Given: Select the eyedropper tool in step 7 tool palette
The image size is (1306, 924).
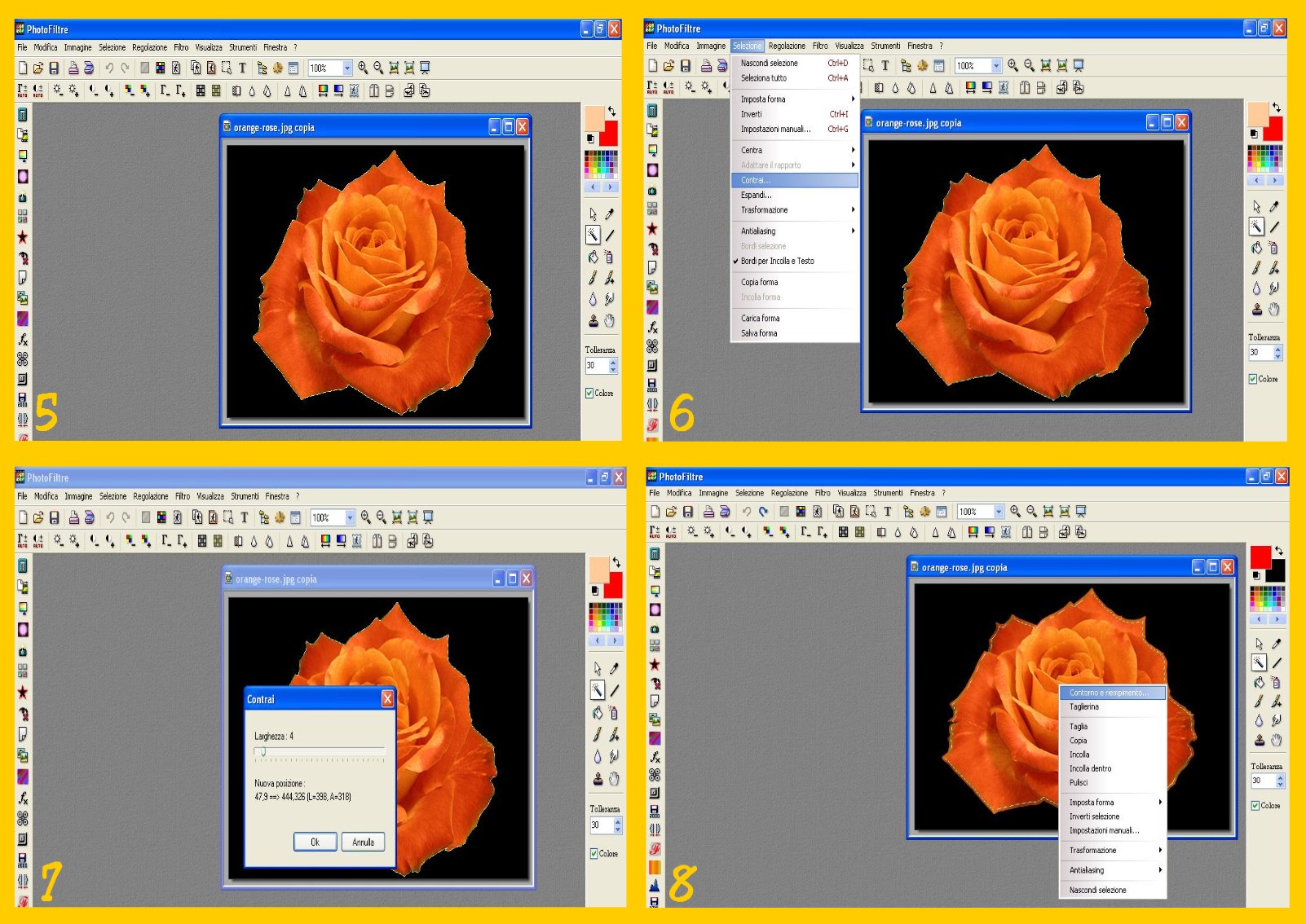Looking at the screenshot, I should tap(614, 668).
